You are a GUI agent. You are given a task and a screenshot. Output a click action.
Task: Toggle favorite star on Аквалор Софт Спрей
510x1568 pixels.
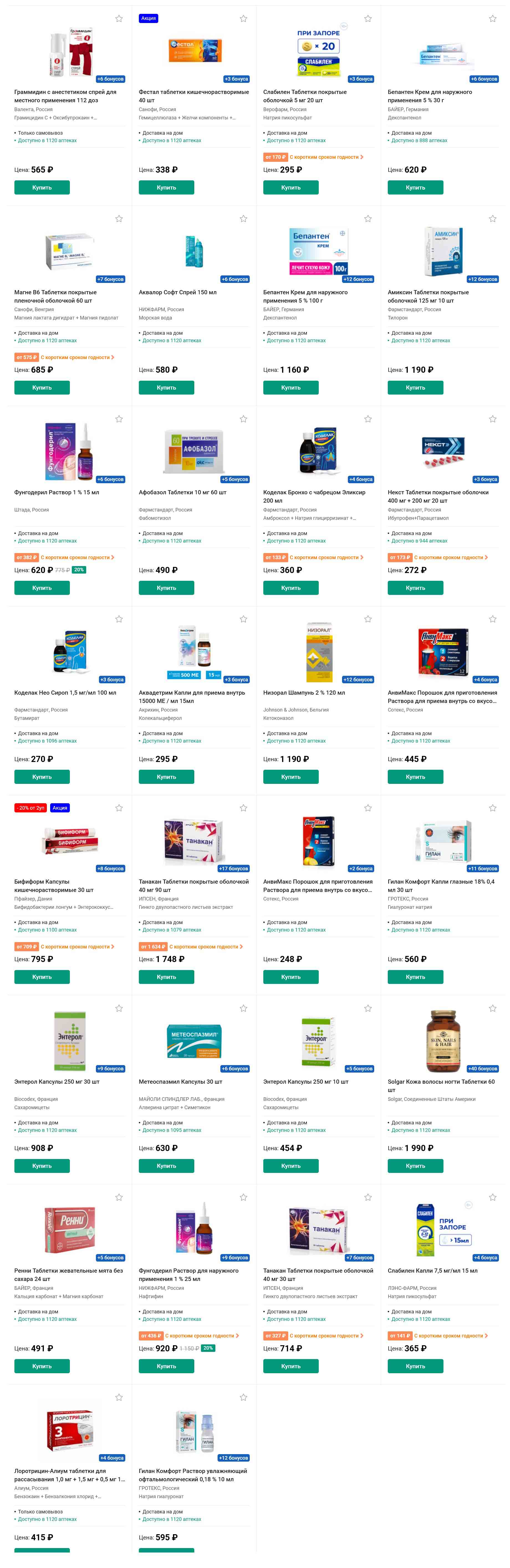click(x=243, y=219)
